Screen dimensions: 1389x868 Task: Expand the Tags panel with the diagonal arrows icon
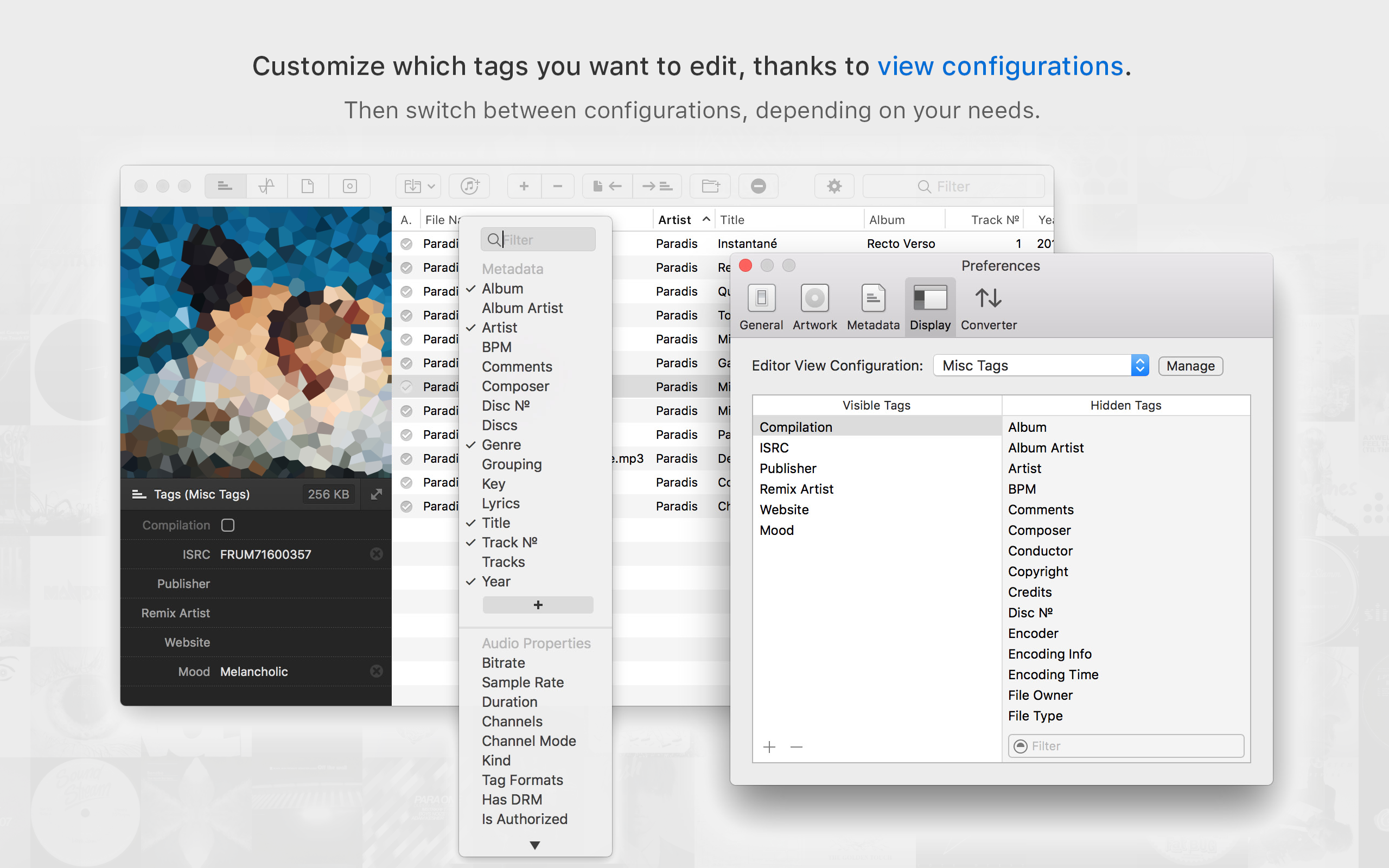376,494
